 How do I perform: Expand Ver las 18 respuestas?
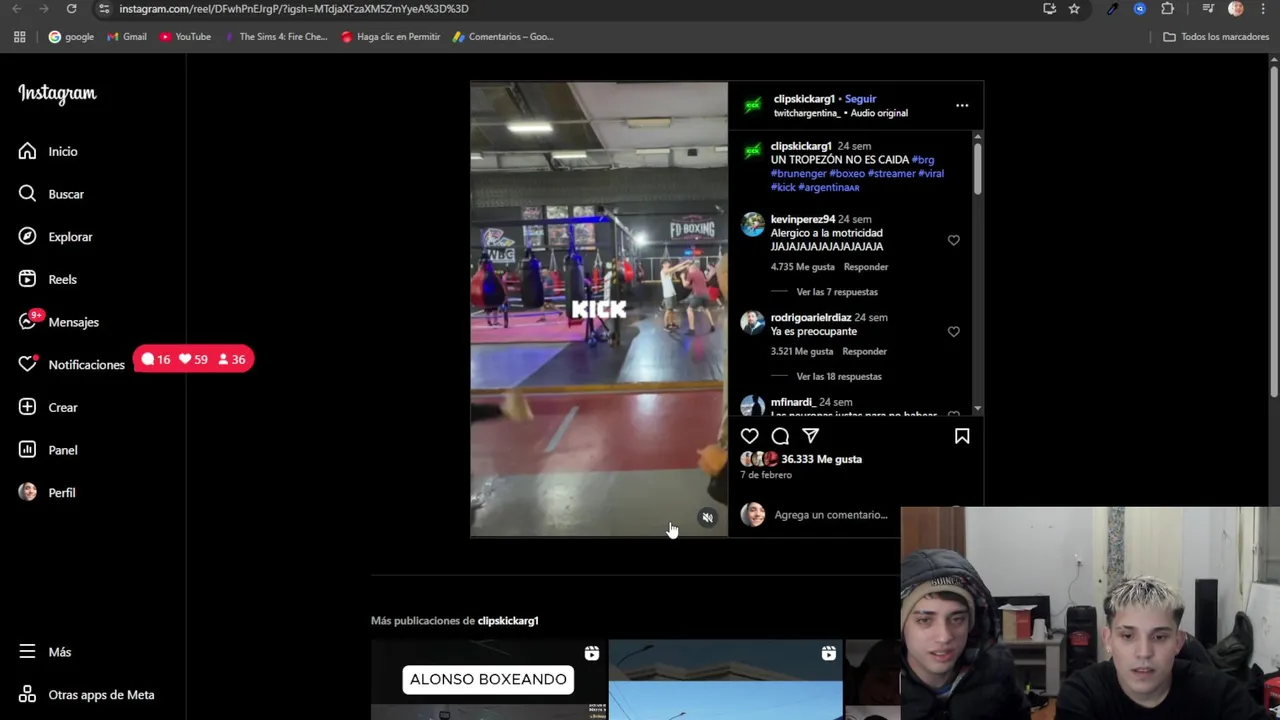pos(839,376)
